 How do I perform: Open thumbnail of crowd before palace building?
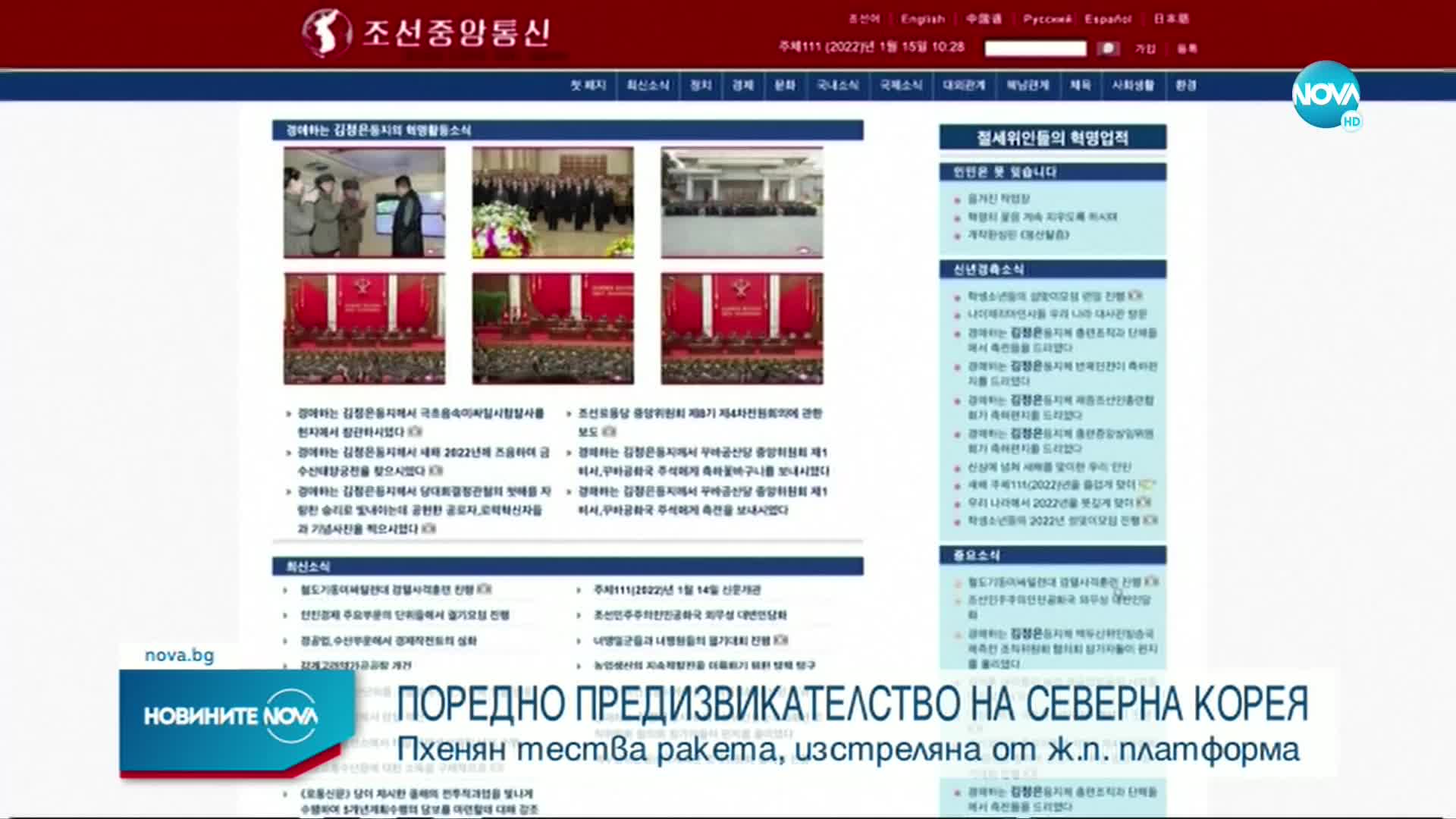point(742,202)
